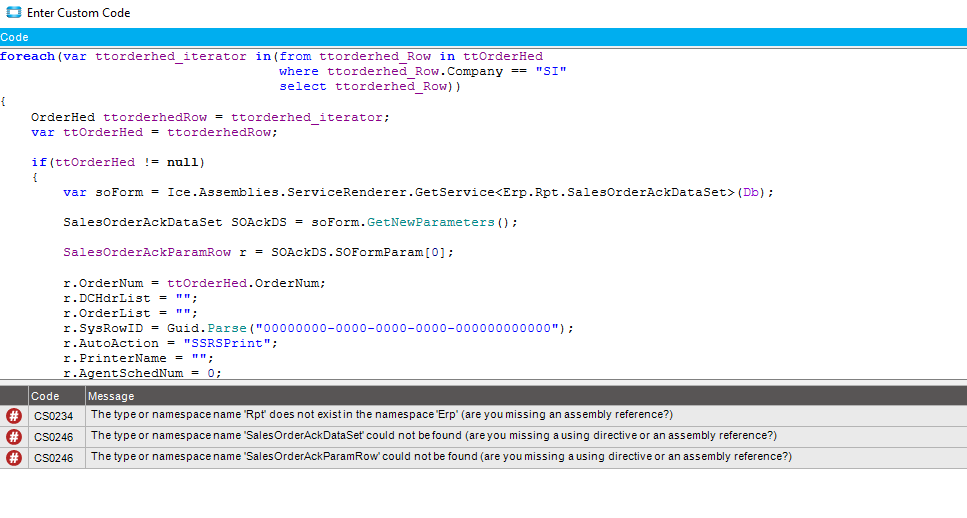The width and height of the screenshot is (967, 518).
Task: Click the line 'var ttOrderHed = ttorderhedRow;'
Action: 155,133
